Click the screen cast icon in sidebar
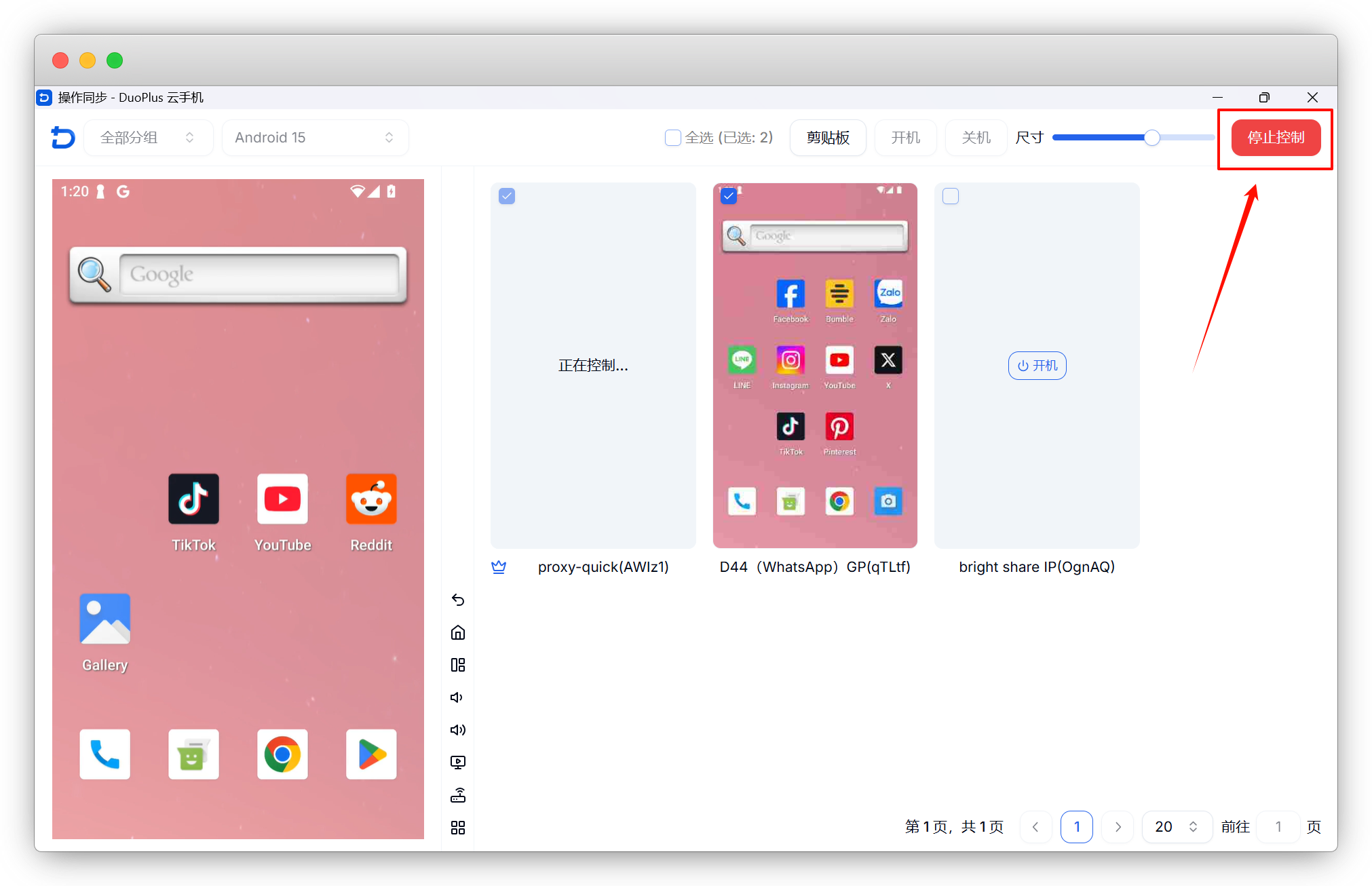Screen dimensions: 1372x886 tap(458, 763)
